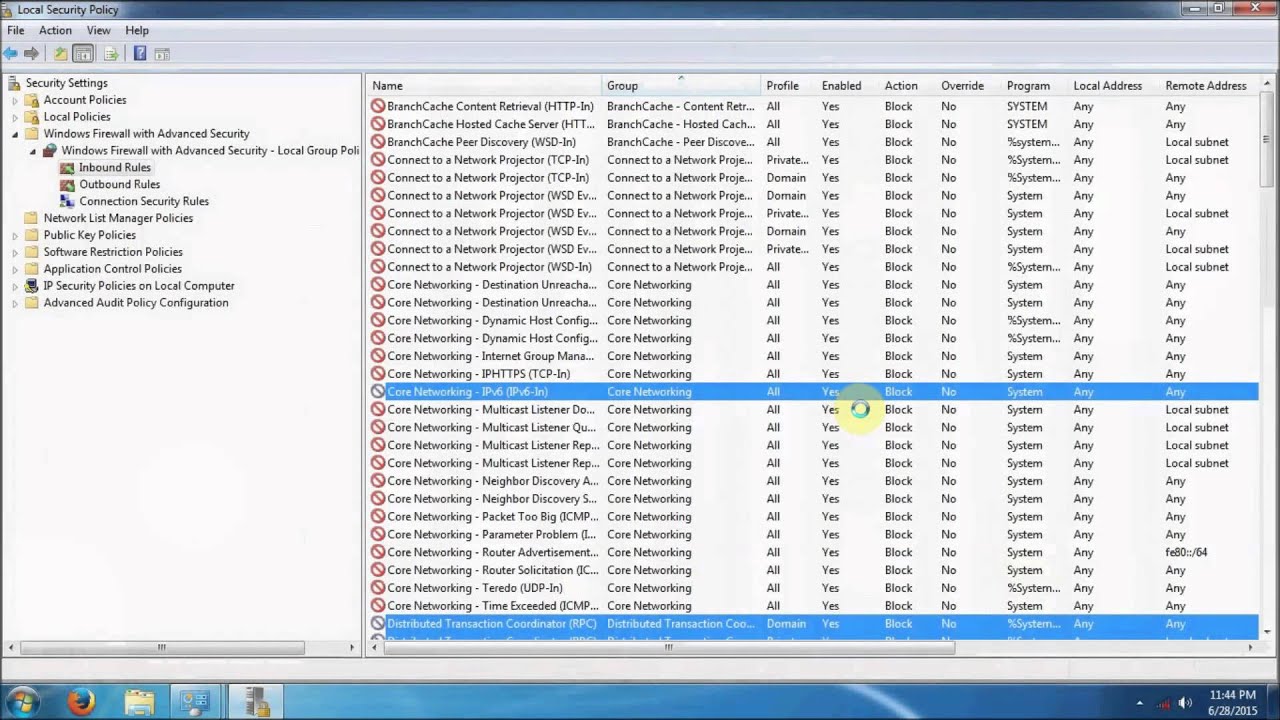
Task: Click block icon of BranchCache Peer Discovery rule
Action: point(378,142)
